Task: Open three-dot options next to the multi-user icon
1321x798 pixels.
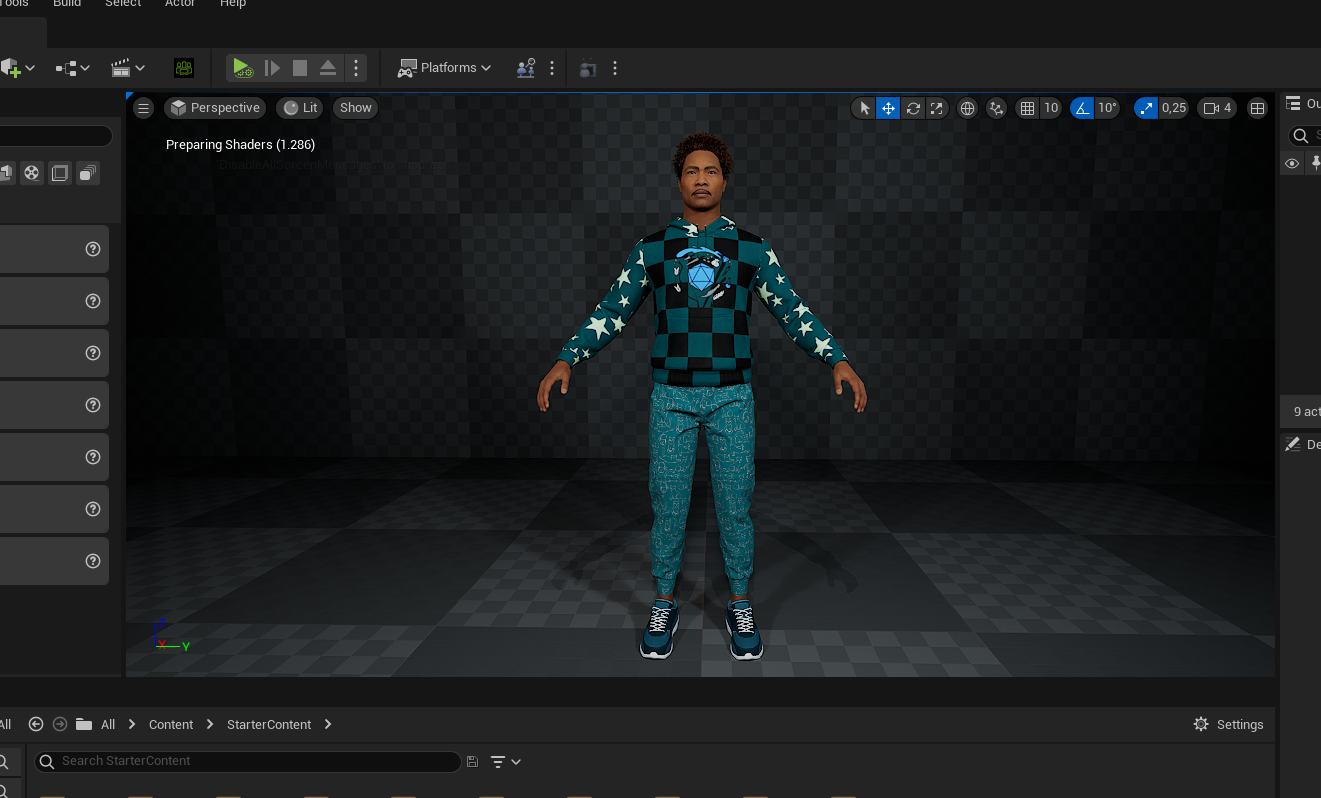Action: coord(552,68)
